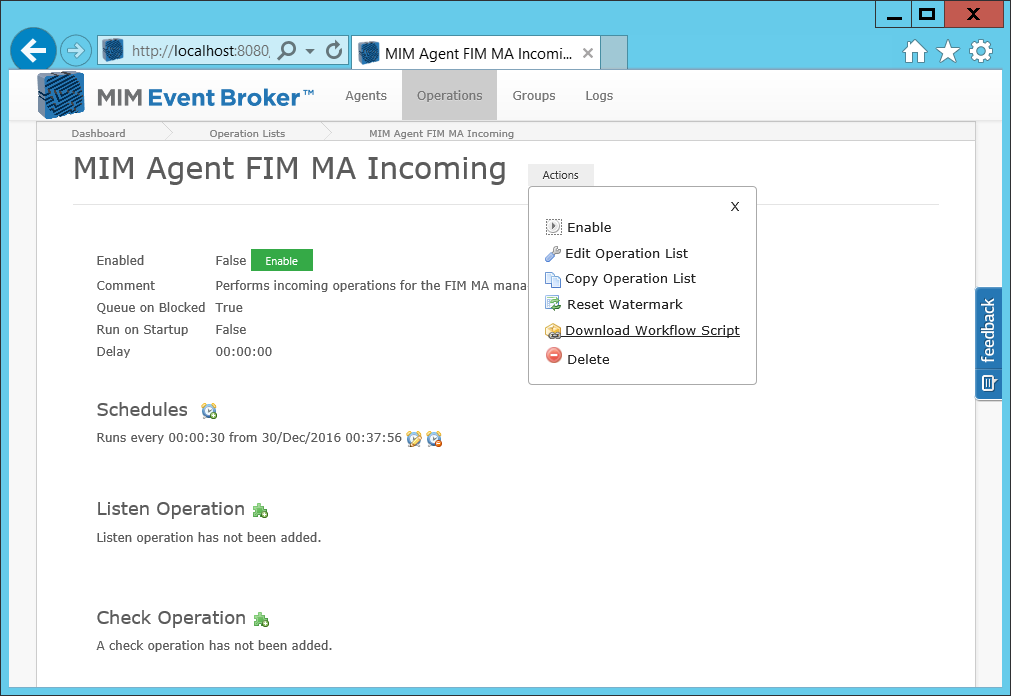Refresh the page with reload icon
The width and height of the screenshot is (1011, 696).
pos(334,50)
